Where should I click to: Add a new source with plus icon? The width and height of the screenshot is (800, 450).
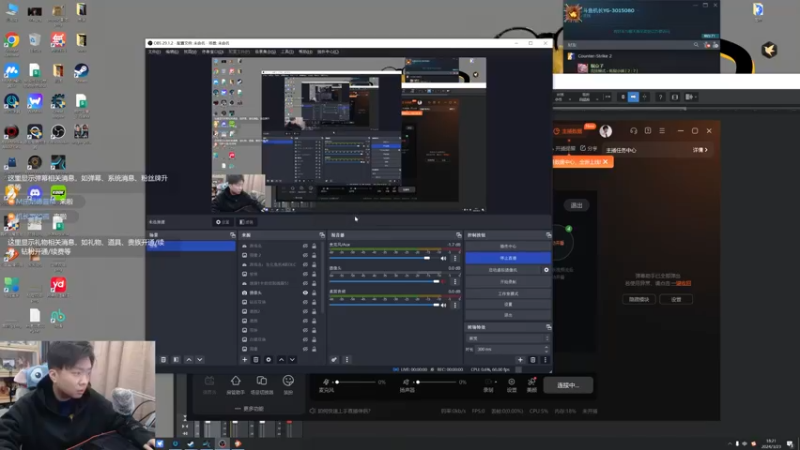coord(244,360)
